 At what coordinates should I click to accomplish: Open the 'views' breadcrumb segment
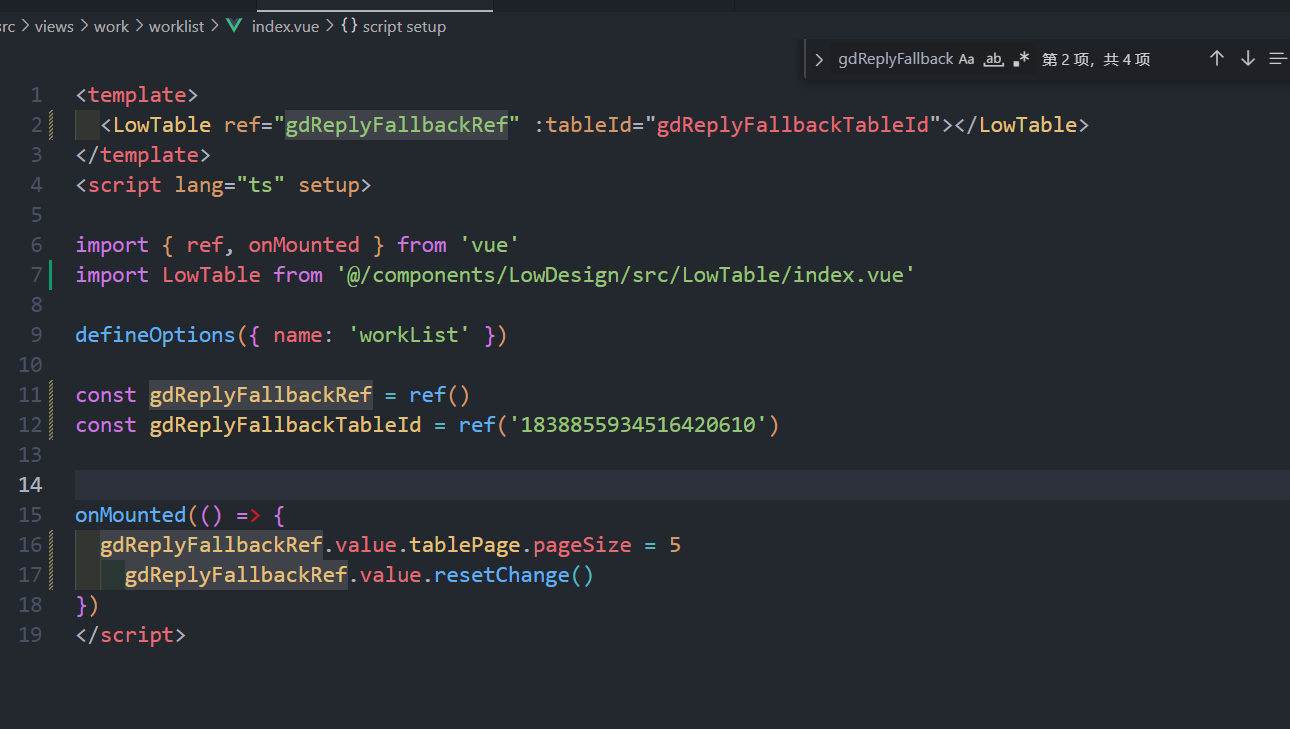tap(54, 27)
